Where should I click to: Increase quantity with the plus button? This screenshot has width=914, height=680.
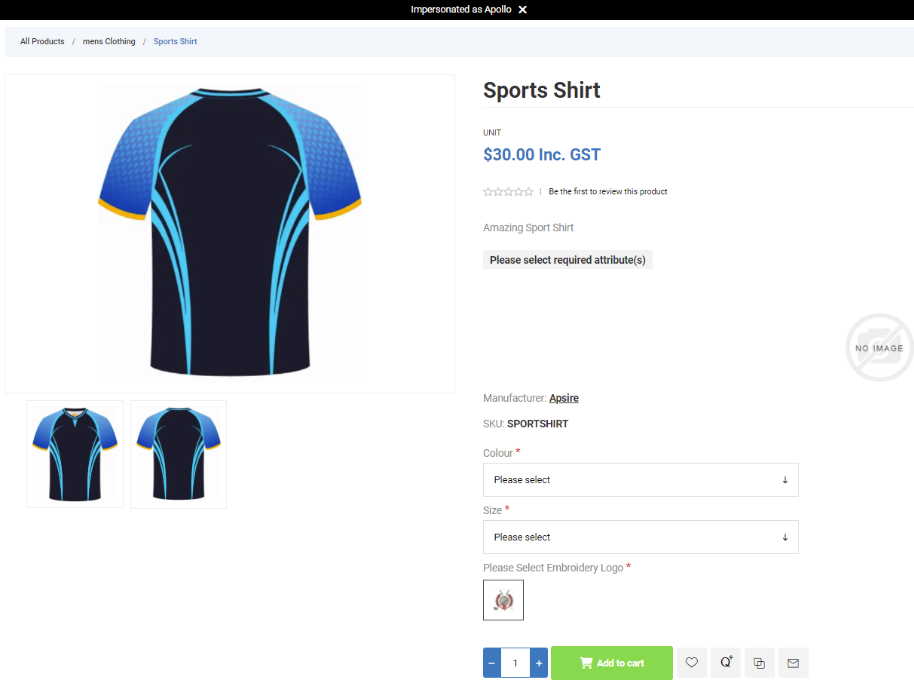point(539,662)
